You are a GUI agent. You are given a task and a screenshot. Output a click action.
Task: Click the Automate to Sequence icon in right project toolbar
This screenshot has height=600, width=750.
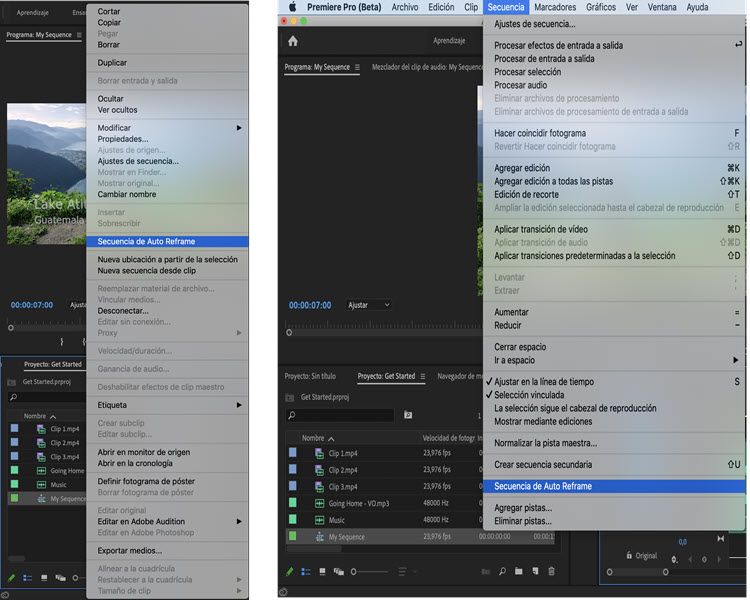pos(486,571)
